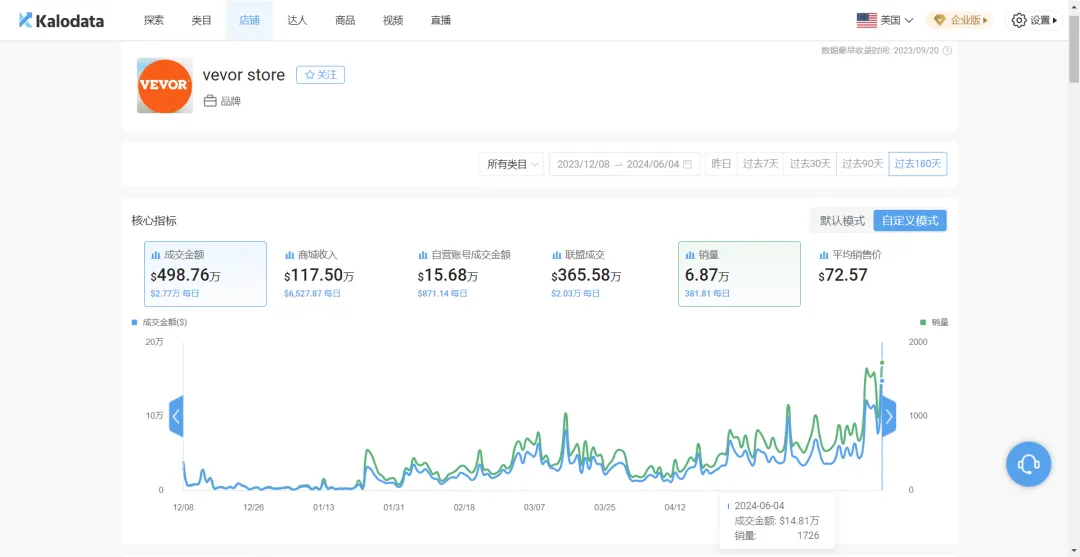Toggle the 成交金额($) blue legend swatch
Screen dimensions: 1080x557
click(x=135, y=322)
